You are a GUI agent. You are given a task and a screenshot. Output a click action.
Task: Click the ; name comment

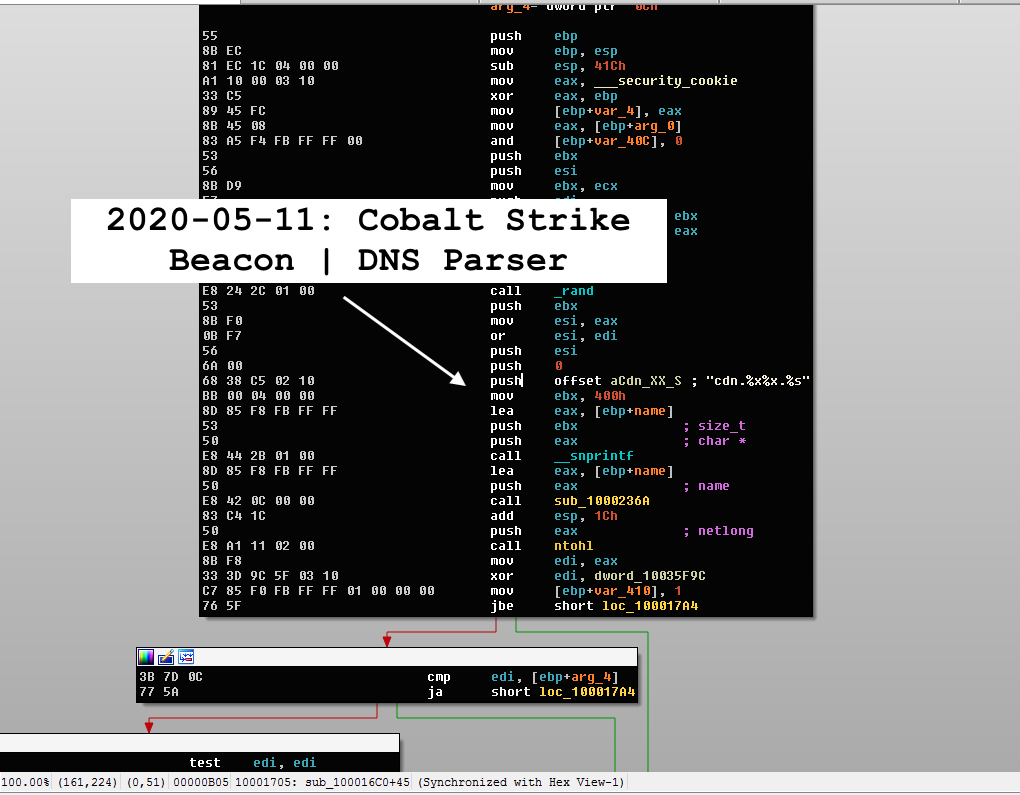click(x=706, y=486)
